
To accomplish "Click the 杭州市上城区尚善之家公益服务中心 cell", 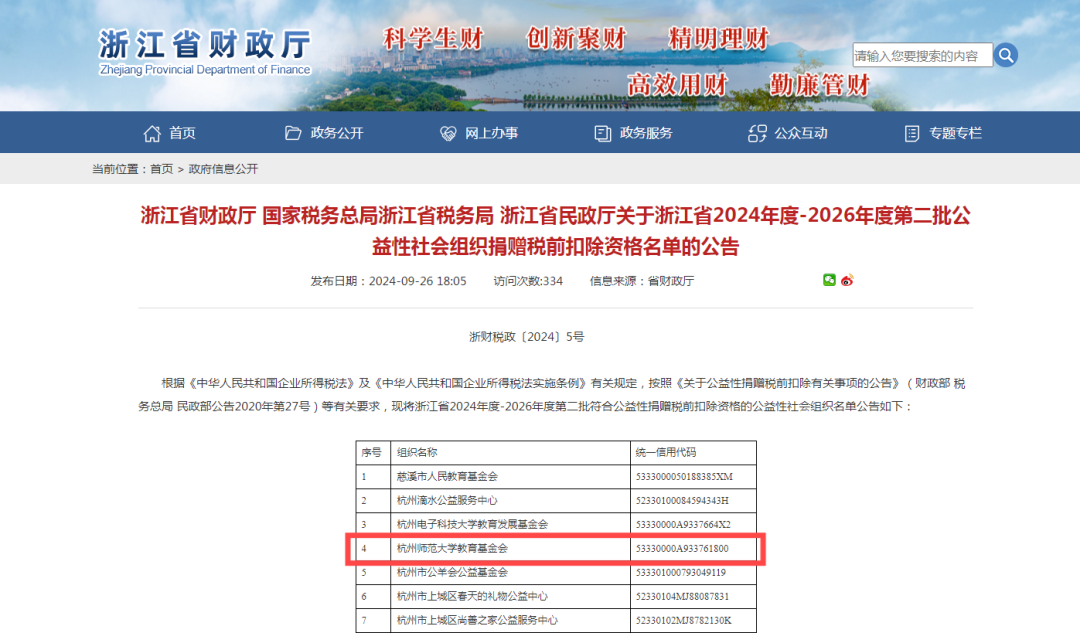I will 510,620.
